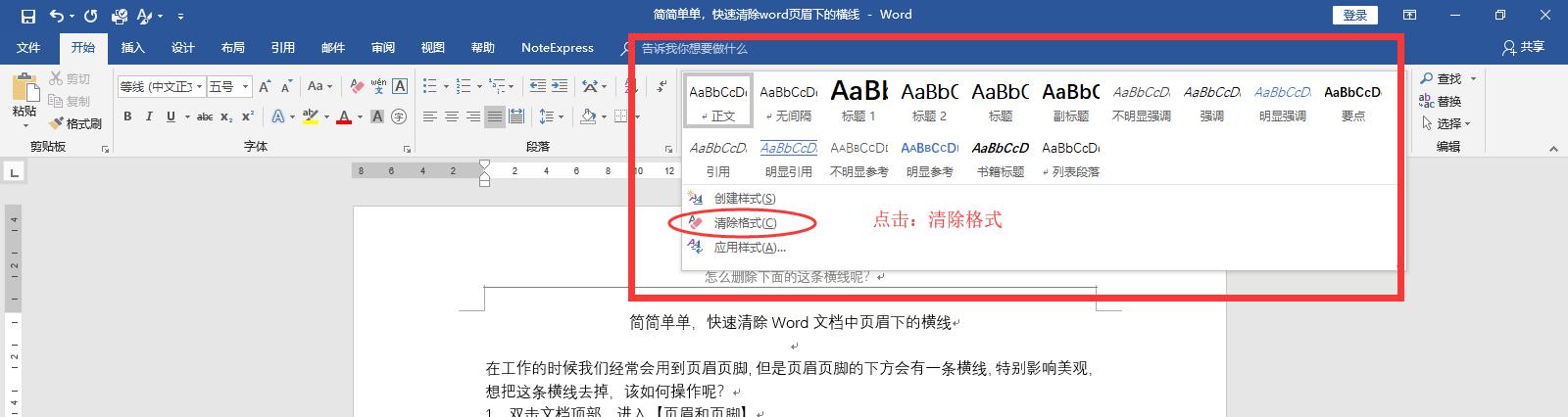
Task: Toggle the justify alignment button
Action: [495, 116]
